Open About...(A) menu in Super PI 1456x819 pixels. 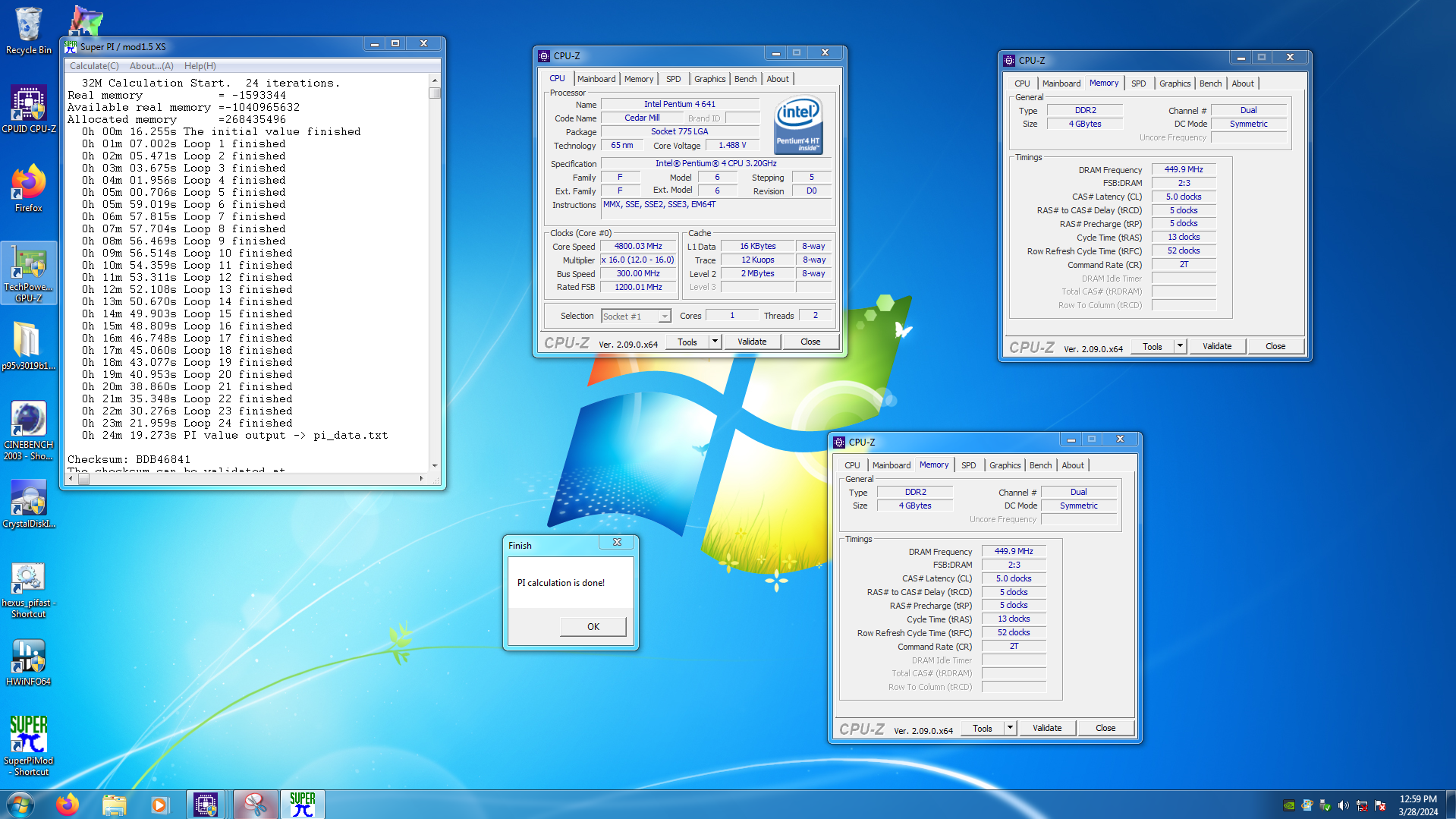[152, 66]
